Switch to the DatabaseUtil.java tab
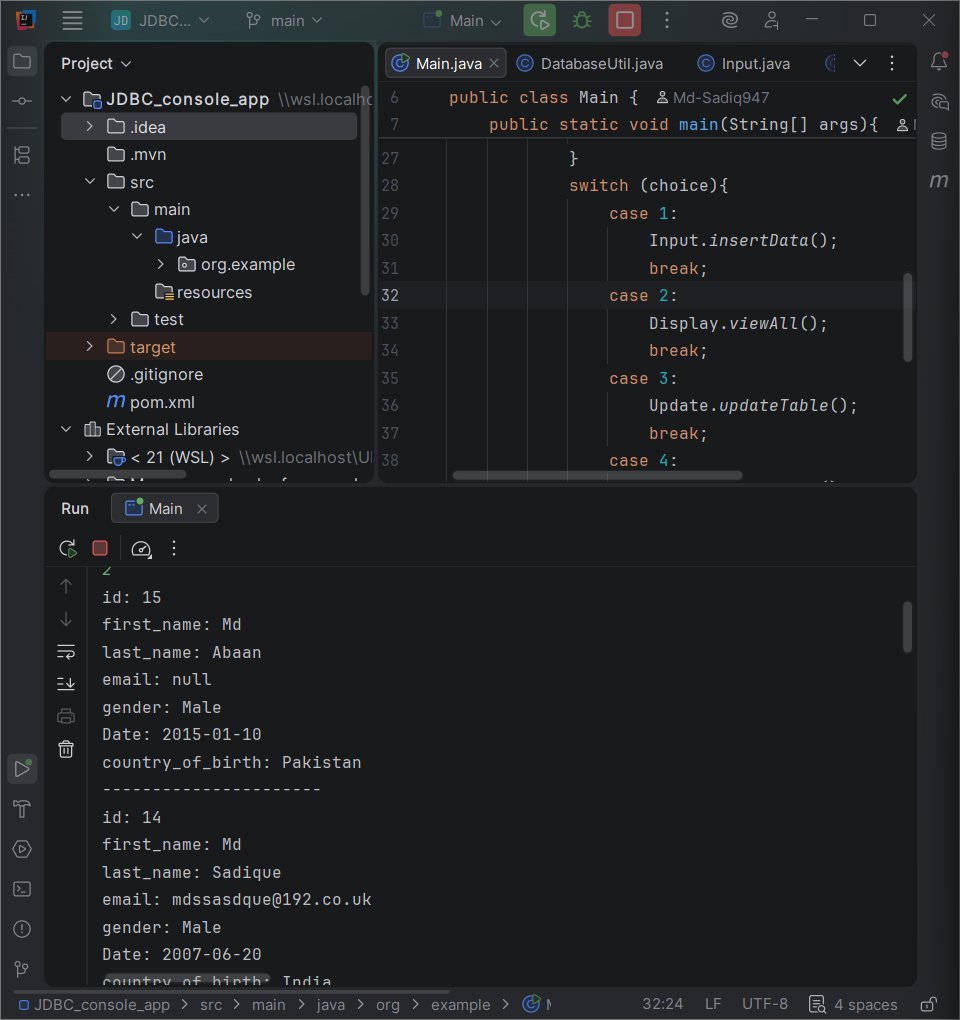 coord(591,63)
